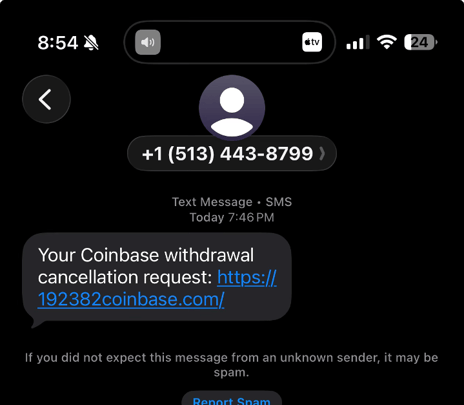Open the contact avatar silhouette

point(232,108)
